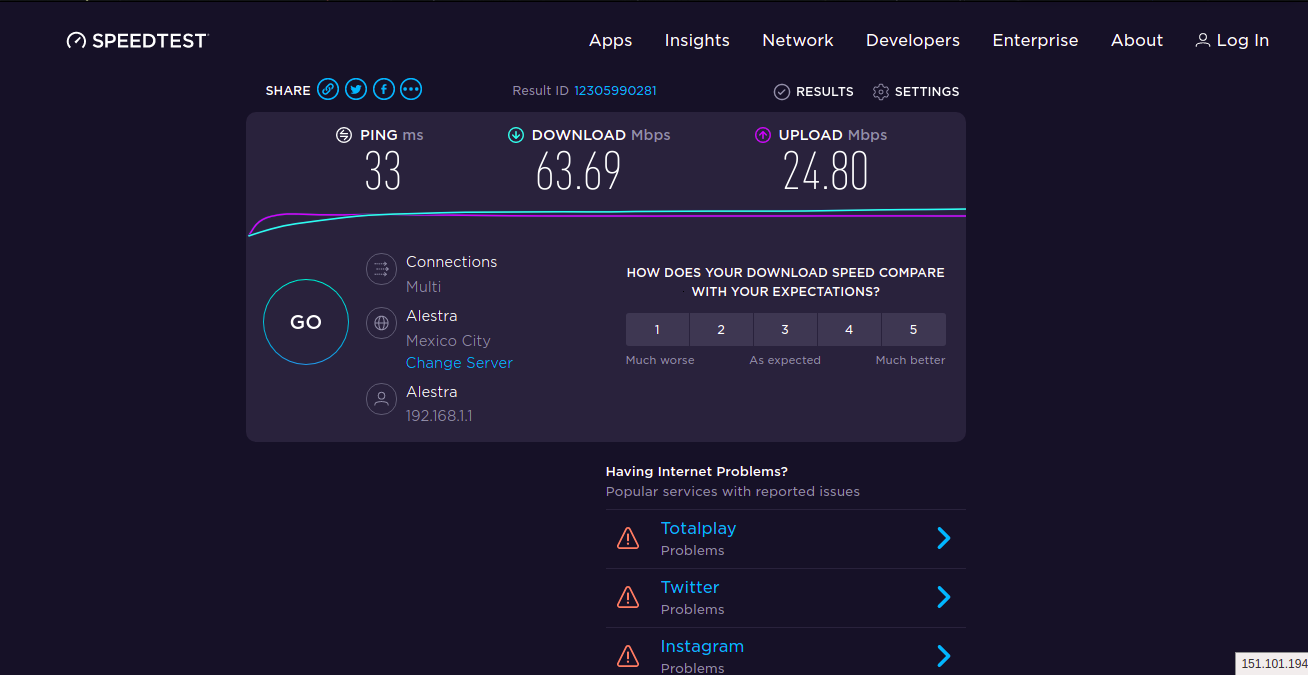Viewport: 1308px width, 675px height.
Task: Share result on Facebook icon
Action: [x=383, y=90]
